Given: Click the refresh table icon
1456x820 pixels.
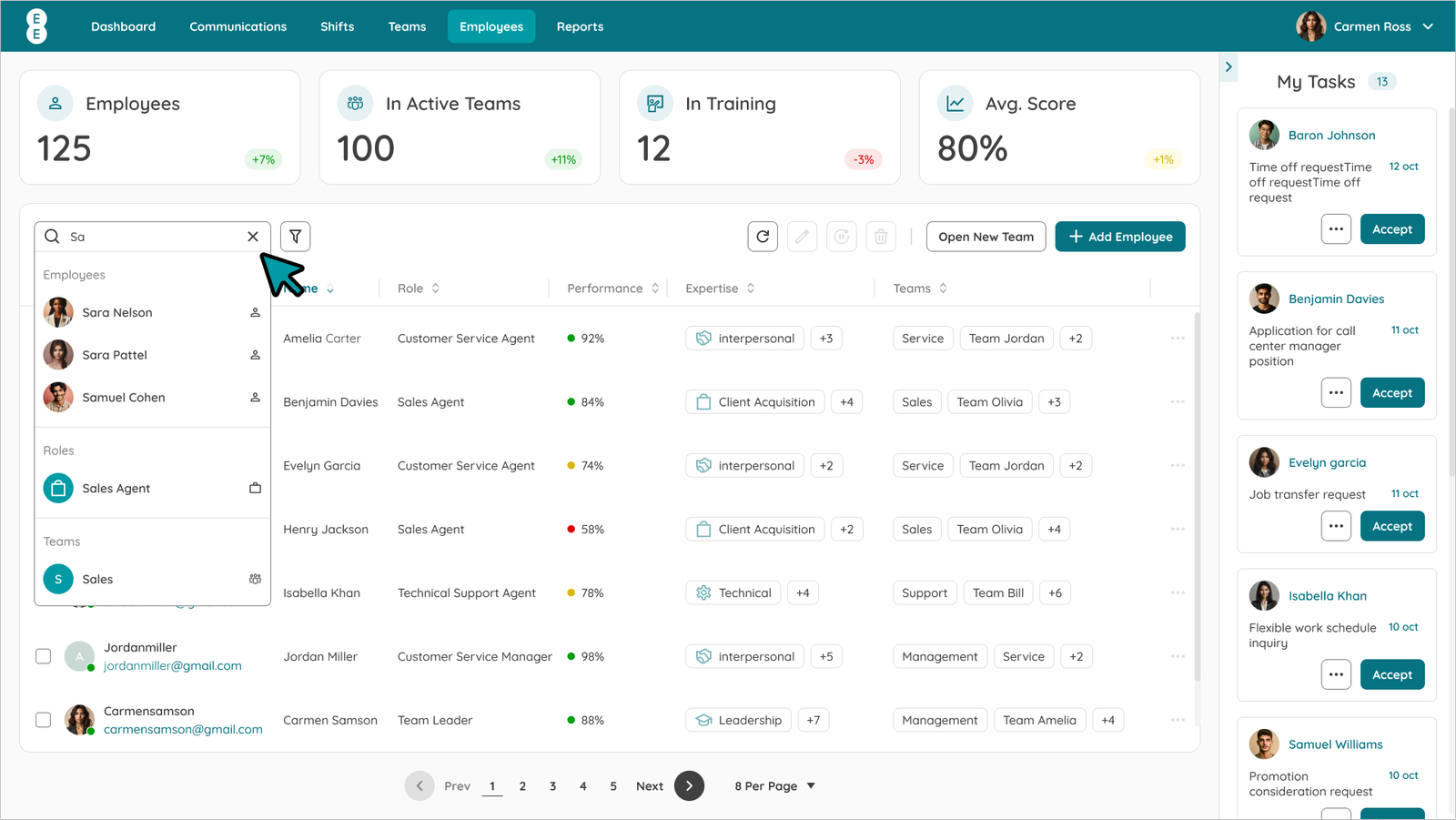Looking at the screenshot, I should pos(763,237).
